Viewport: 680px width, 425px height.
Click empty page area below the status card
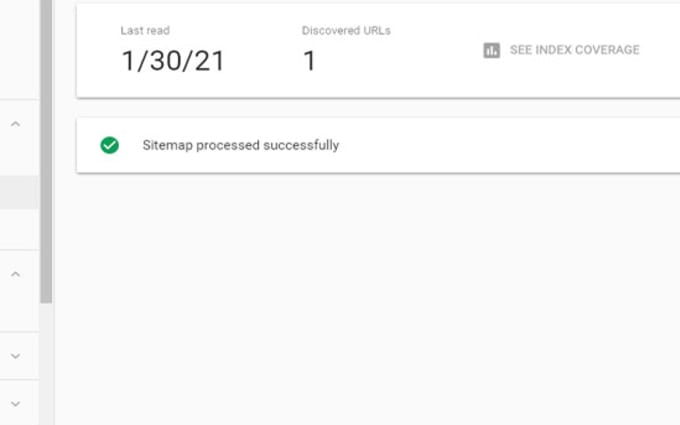367,299
